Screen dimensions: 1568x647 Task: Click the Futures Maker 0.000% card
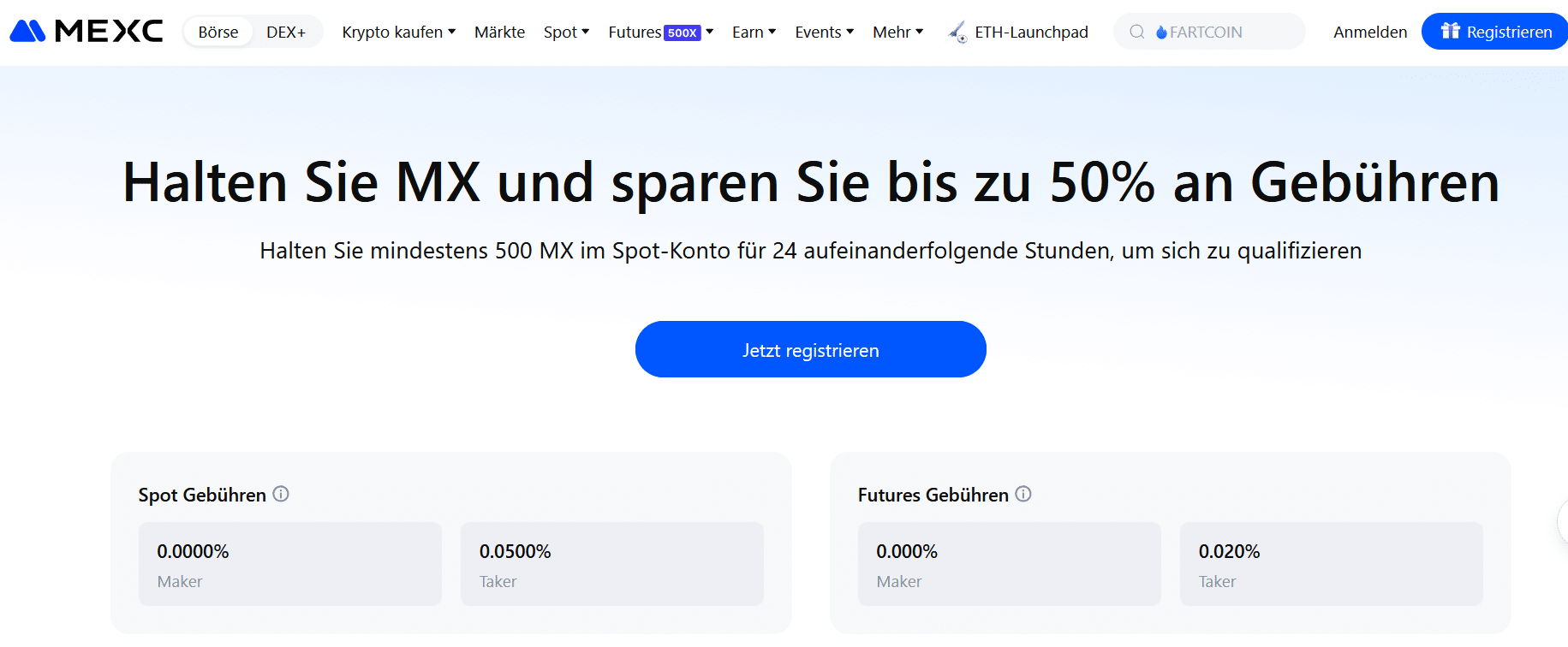tap(1010, 564)
